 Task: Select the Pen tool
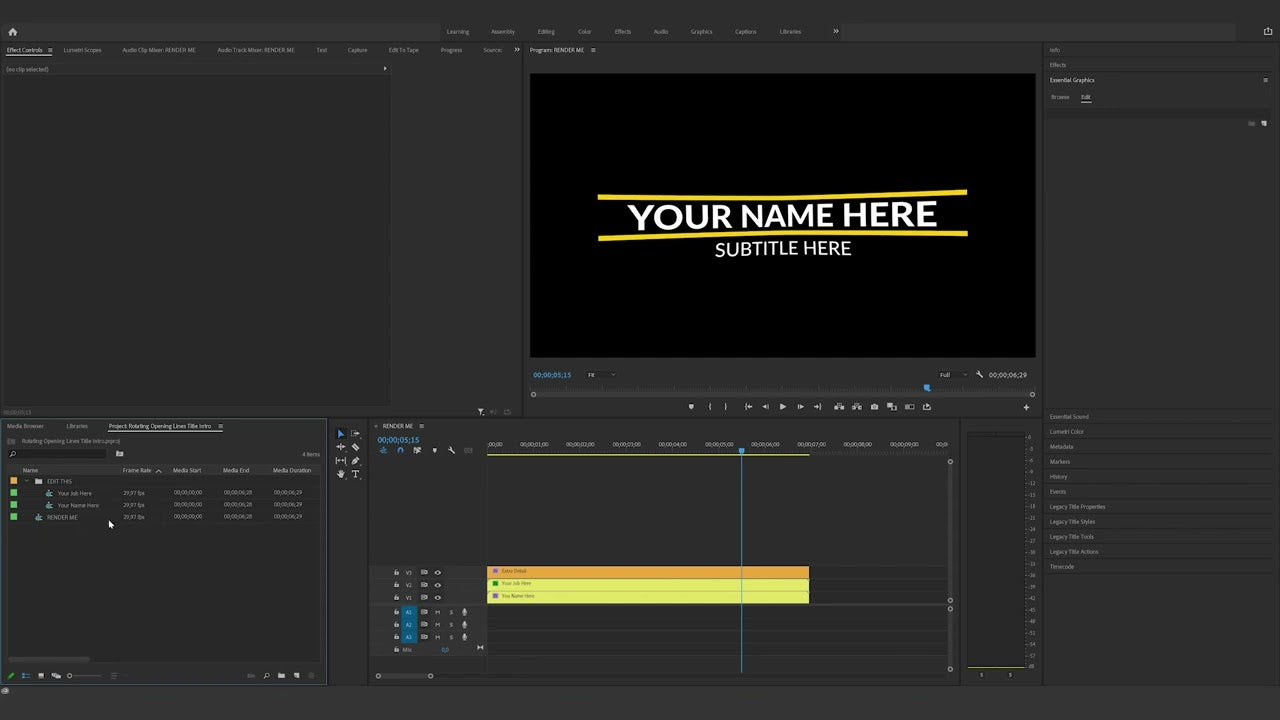[x=355, y=461]
